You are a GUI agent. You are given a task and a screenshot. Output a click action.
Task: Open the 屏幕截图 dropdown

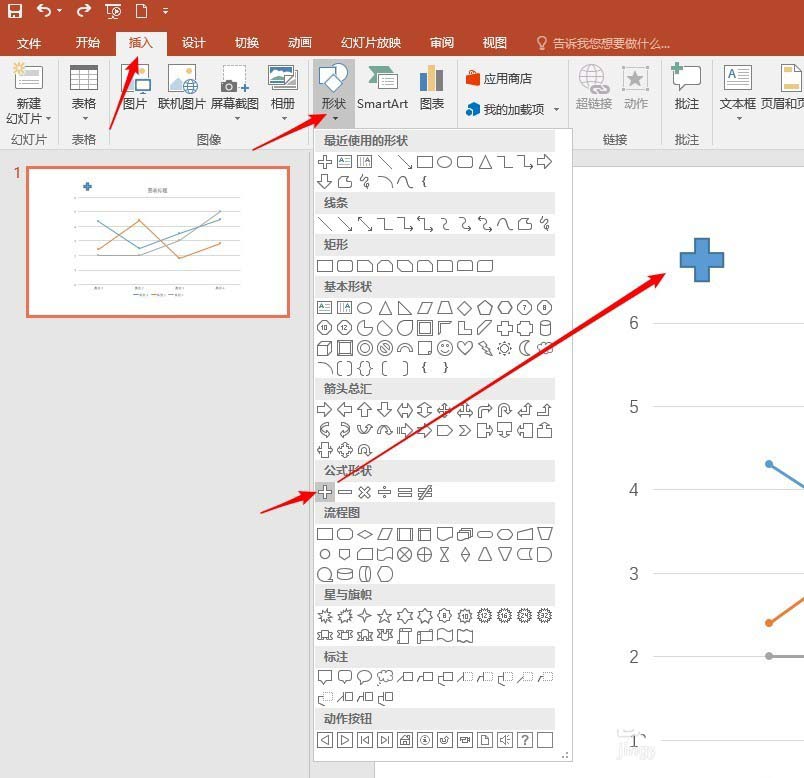(236, 118)
